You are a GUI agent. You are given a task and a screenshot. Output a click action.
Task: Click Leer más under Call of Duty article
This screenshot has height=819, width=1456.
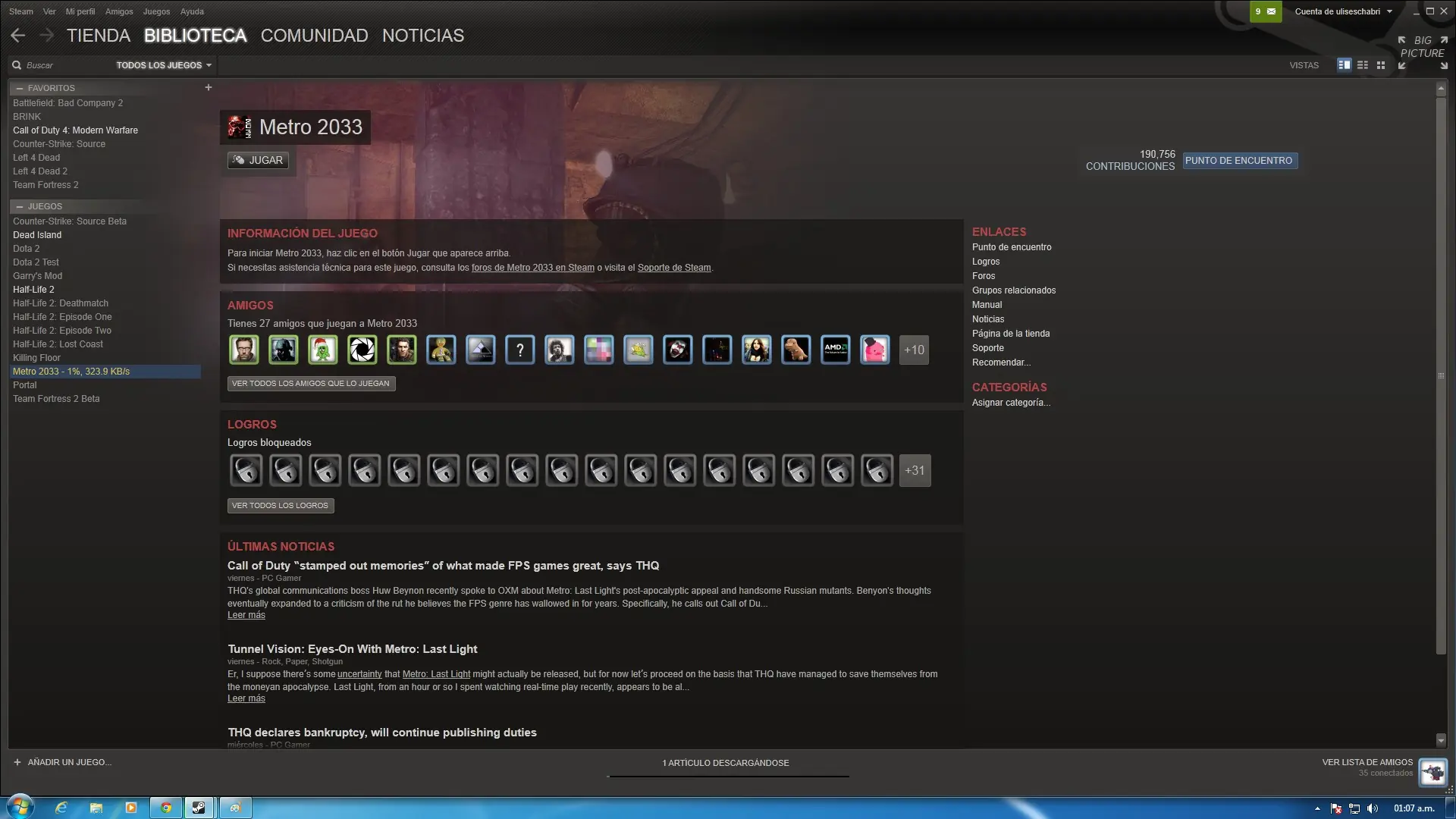point(246,615)
